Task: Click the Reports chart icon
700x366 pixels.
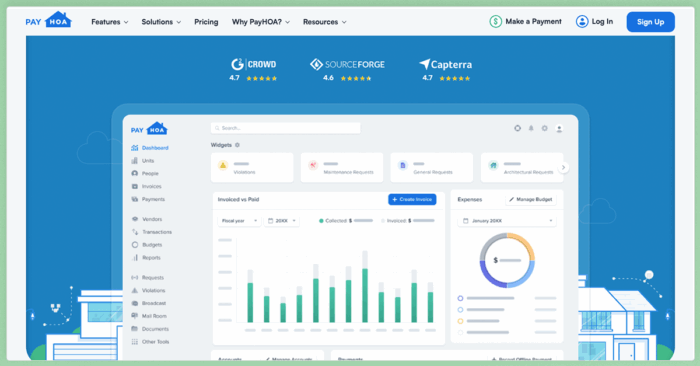Action: point(134,258)
